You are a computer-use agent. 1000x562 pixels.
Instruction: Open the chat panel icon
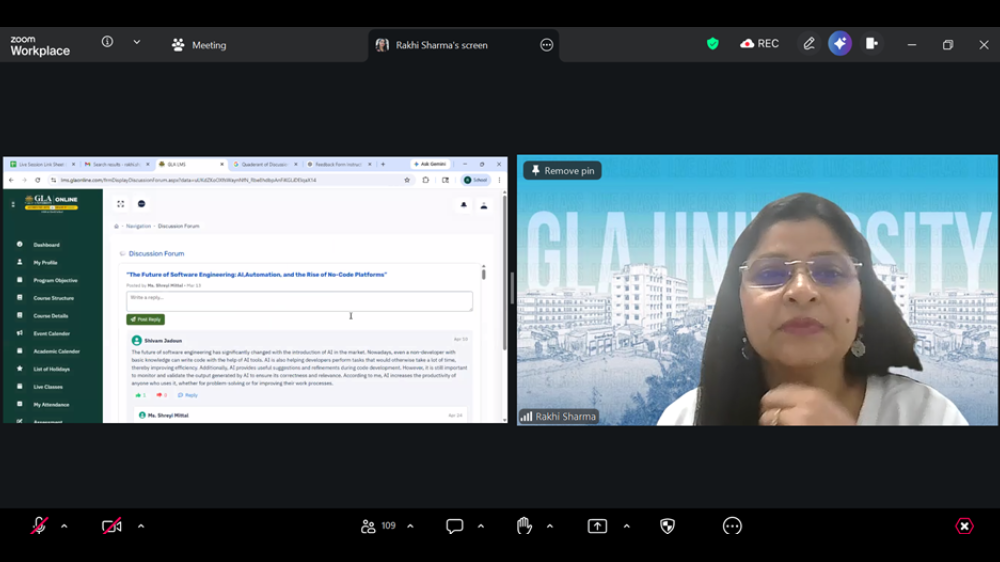click(x=454, y=526)
